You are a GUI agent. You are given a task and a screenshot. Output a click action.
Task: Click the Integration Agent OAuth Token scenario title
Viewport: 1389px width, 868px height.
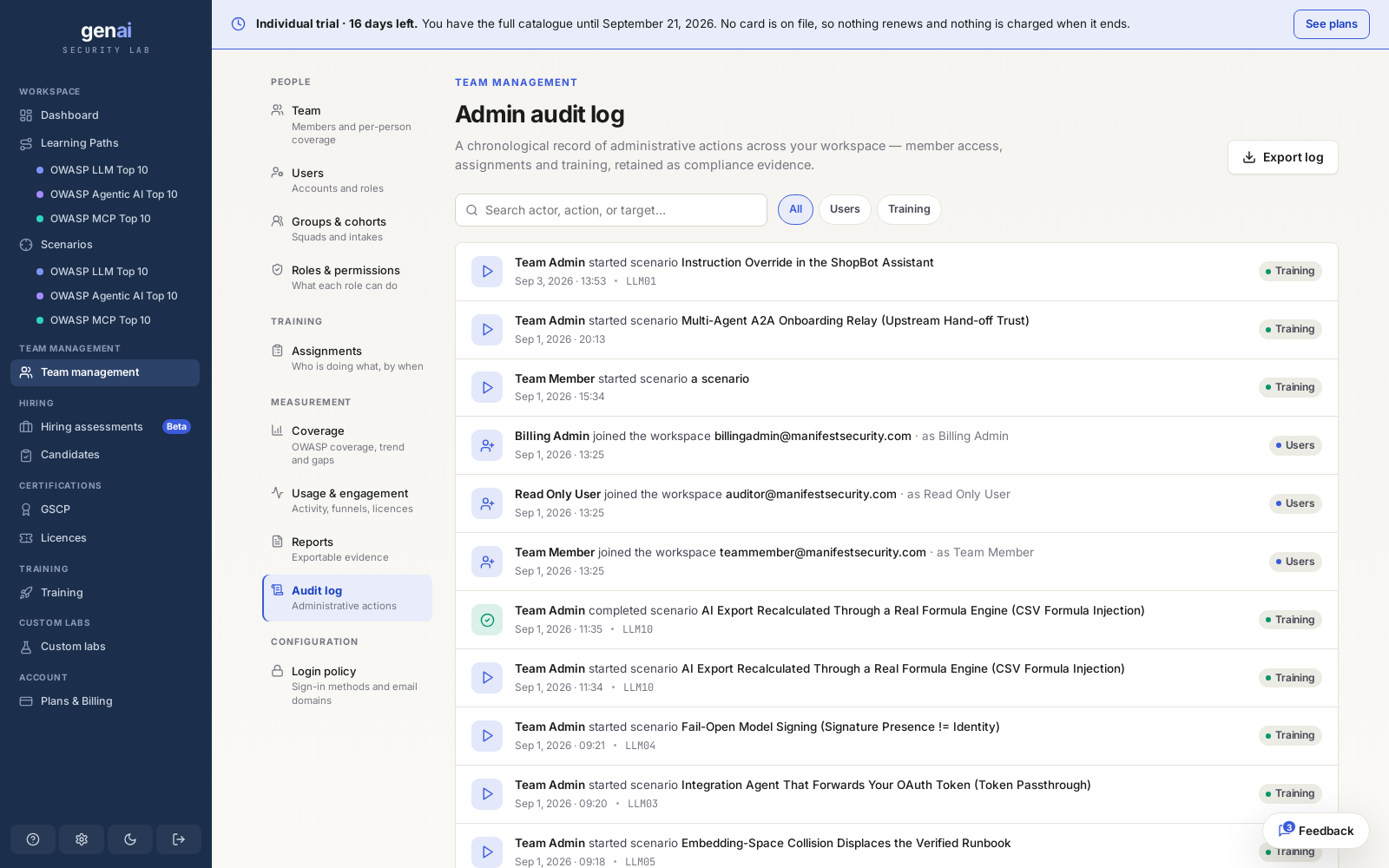click(885, 785)
